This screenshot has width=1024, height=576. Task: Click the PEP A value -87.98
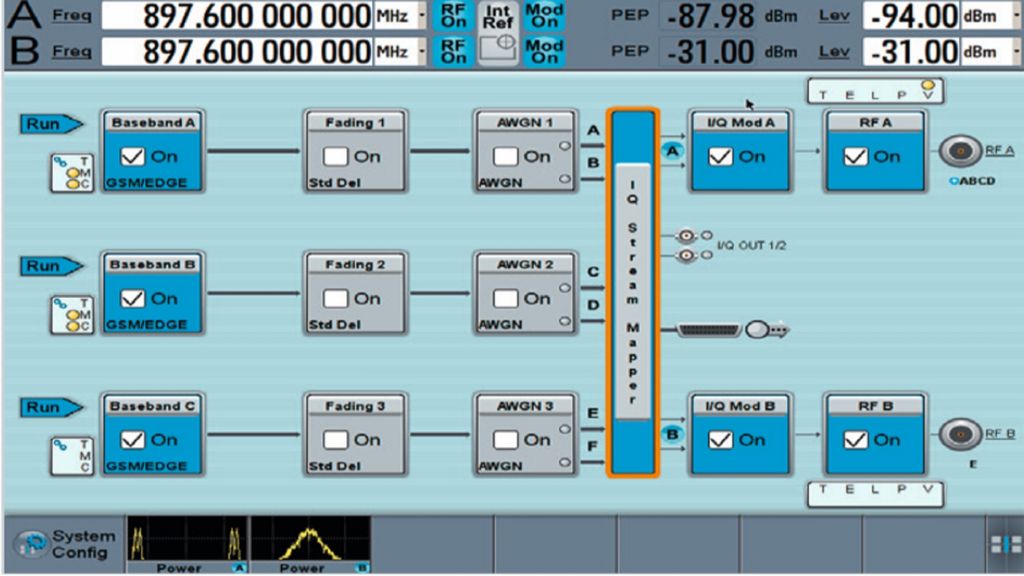point(709,16)
